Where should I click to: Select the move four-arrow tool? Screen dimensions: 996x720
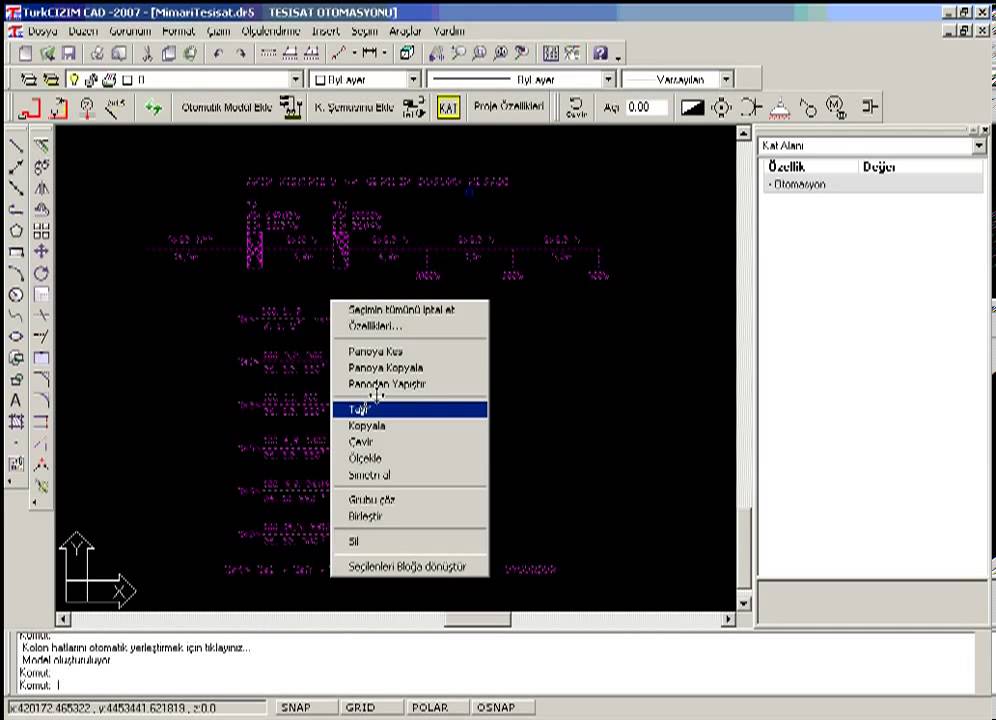(41, 252)
